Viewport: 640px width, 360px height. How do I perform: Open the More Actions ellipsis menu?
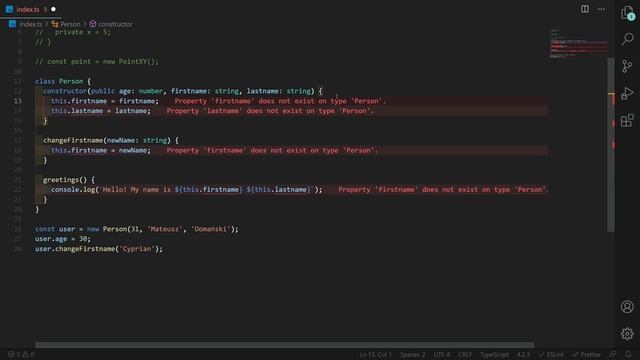coord(601,9)
